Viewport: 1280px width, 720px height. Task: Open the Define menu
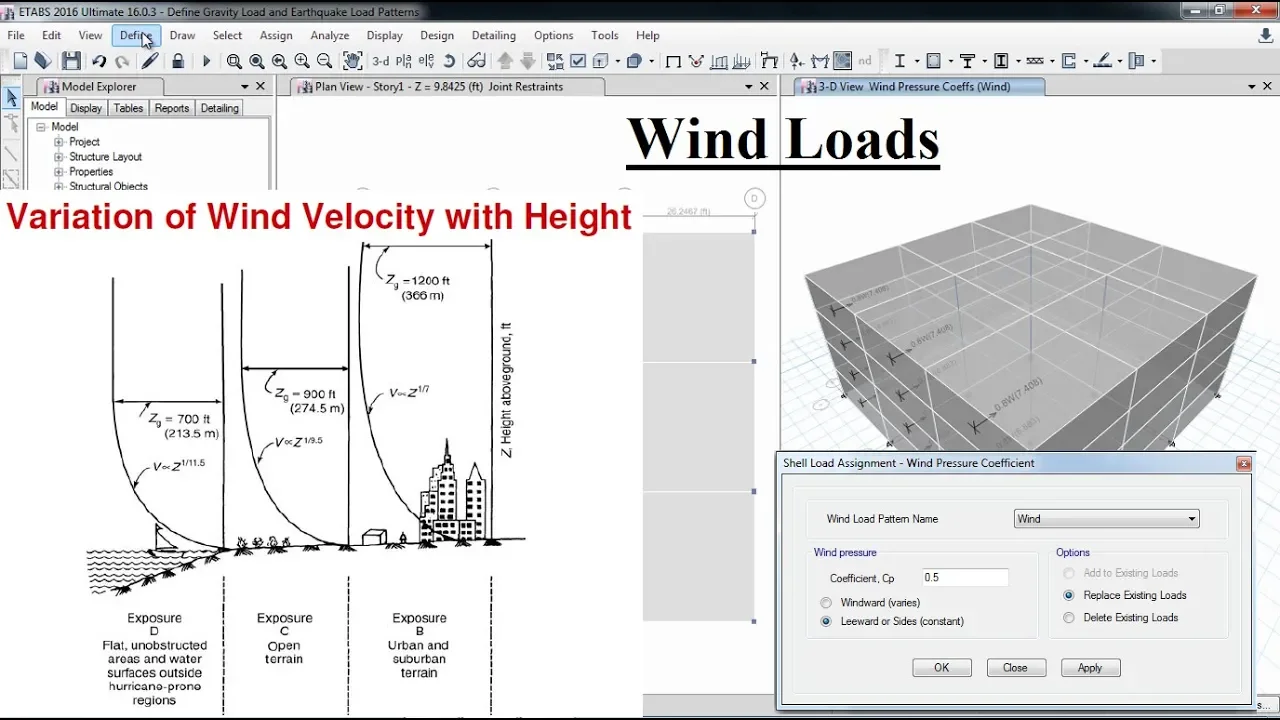click(x=135, y=35)
